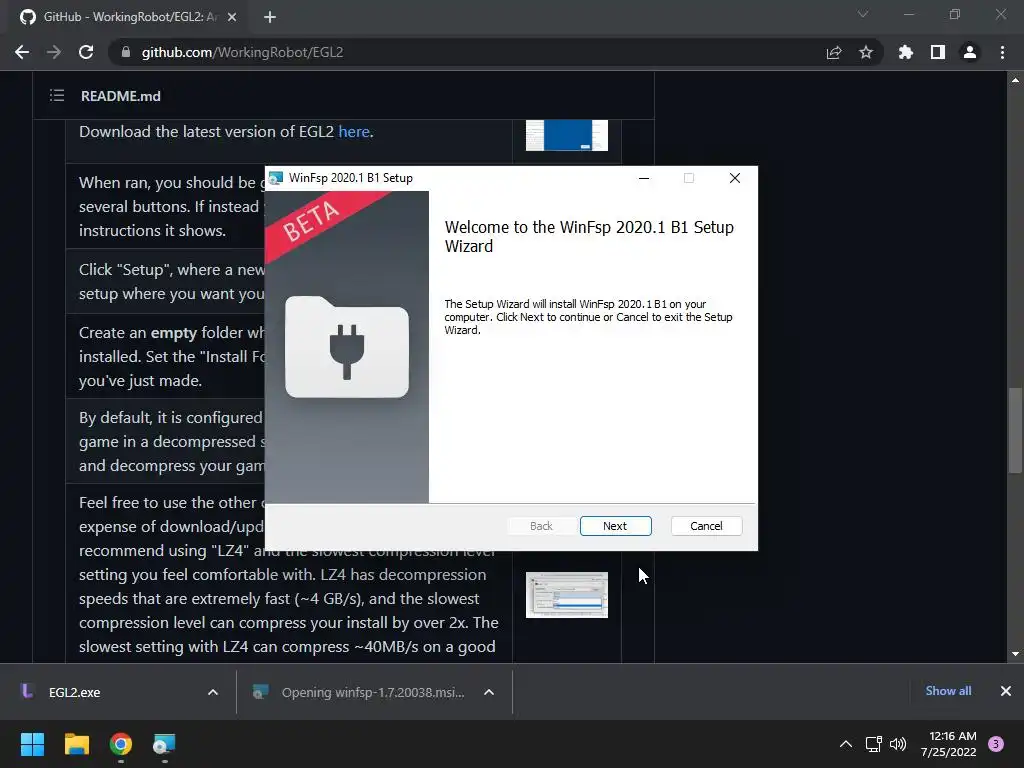
Task: Open File Explorer from the taskbar
Action: (x=76, y=744)
